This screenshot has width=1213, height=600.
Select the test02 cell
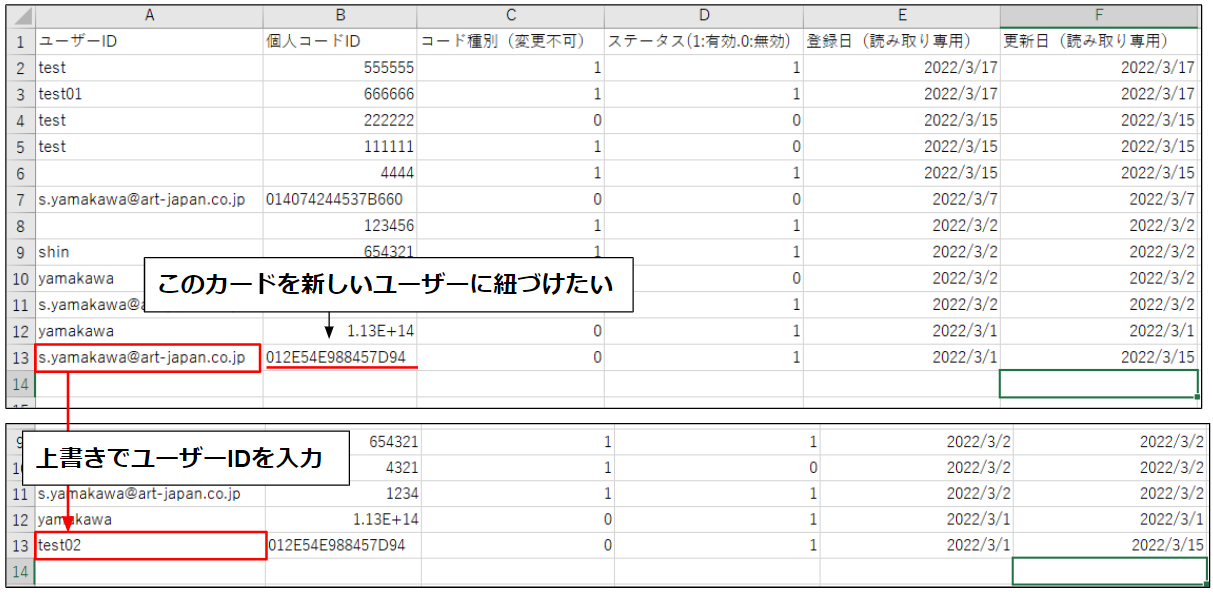pyautogui.click(x=151, y=545)
